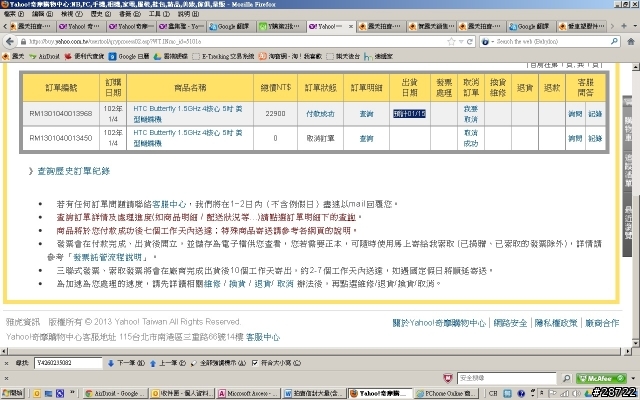
Task: Open the 檔案 menu
Action: pos(13,14)
